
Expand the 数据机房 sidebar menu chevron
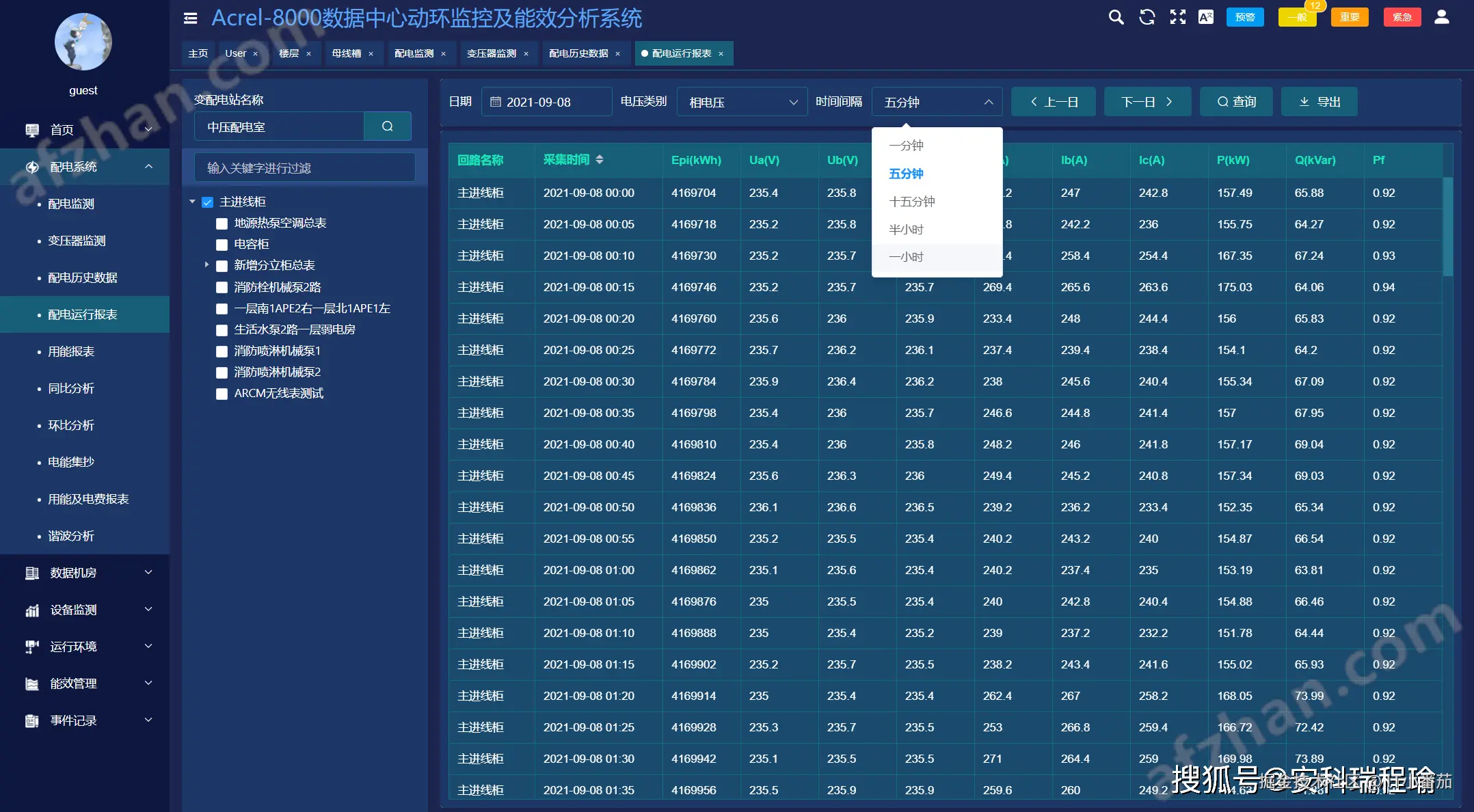click(148, 573)
